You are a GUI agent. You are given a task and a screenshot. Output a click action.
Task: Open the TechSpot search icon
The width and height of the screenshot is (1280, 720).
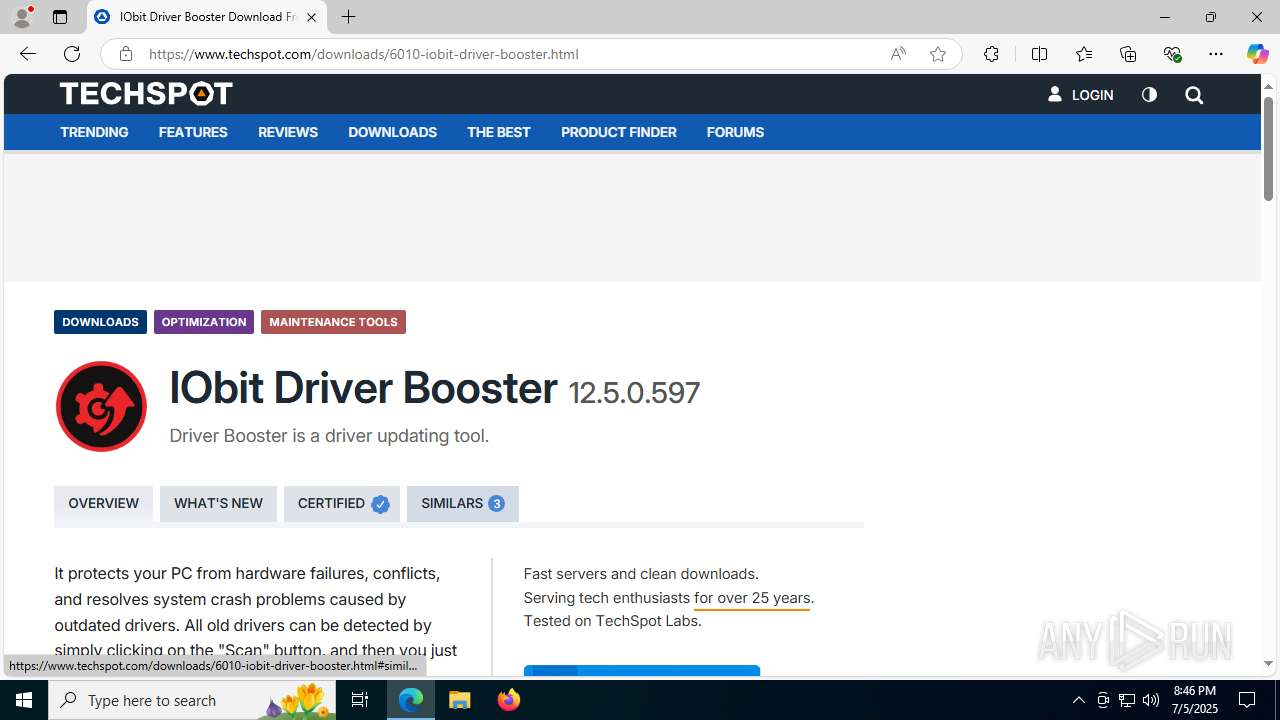(1194, 95)
